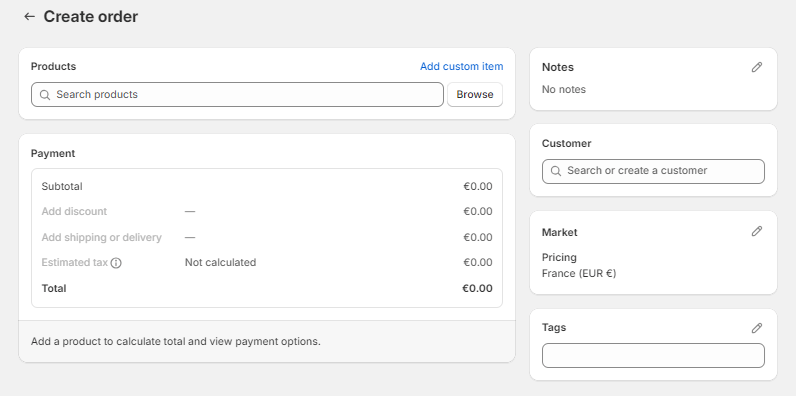Choose Add shipping or delivery

[102, 237]
